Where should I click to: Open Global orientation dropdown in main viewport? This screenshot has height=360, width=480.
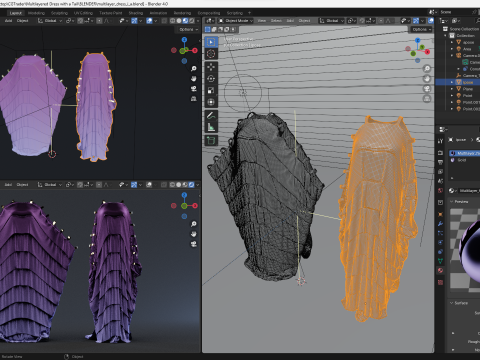331,21
